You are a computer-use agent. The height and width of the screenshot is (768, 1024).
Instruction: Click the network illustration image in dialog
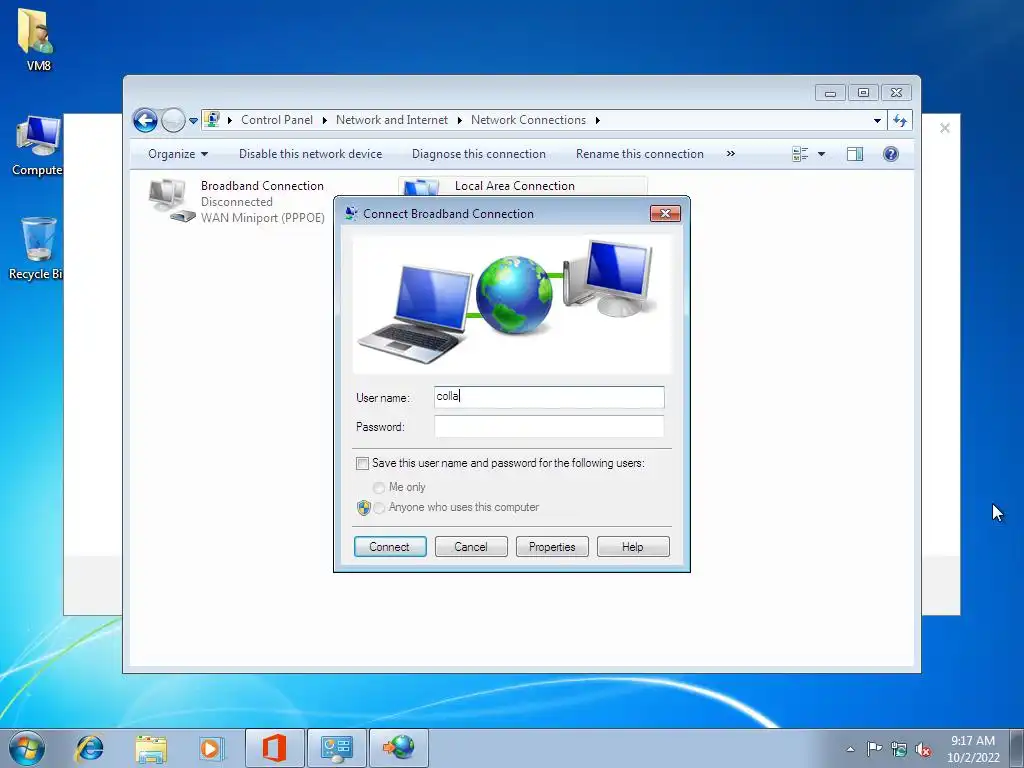tap(512, 304)
